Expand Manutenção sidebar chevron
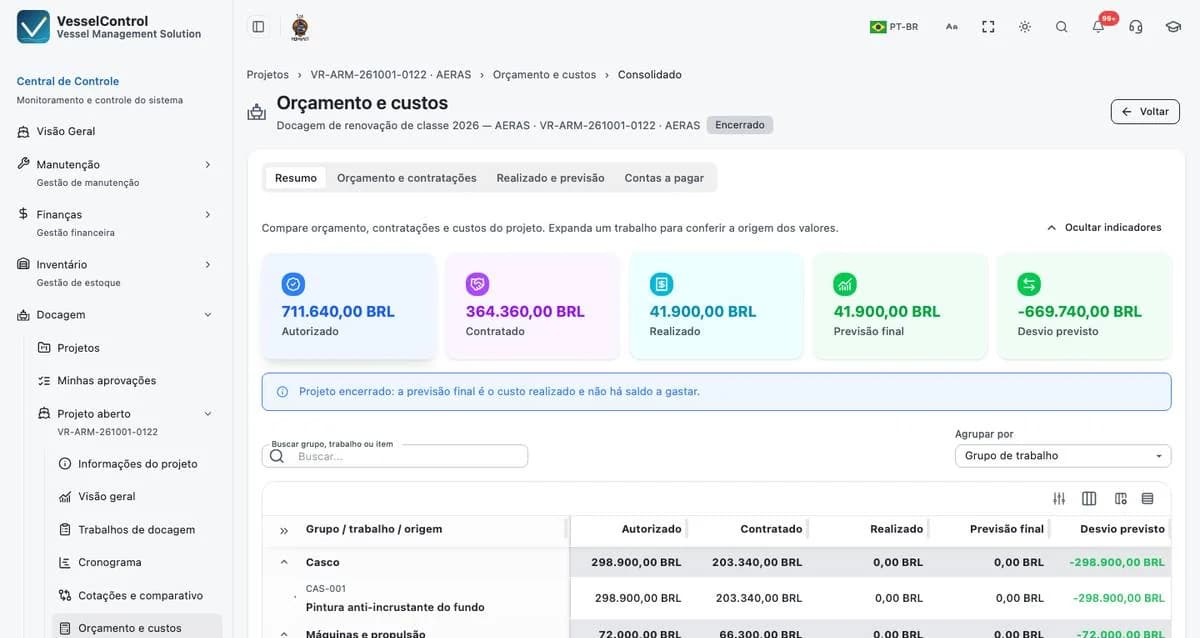The image size is (1200, 638). click(208, 164)
